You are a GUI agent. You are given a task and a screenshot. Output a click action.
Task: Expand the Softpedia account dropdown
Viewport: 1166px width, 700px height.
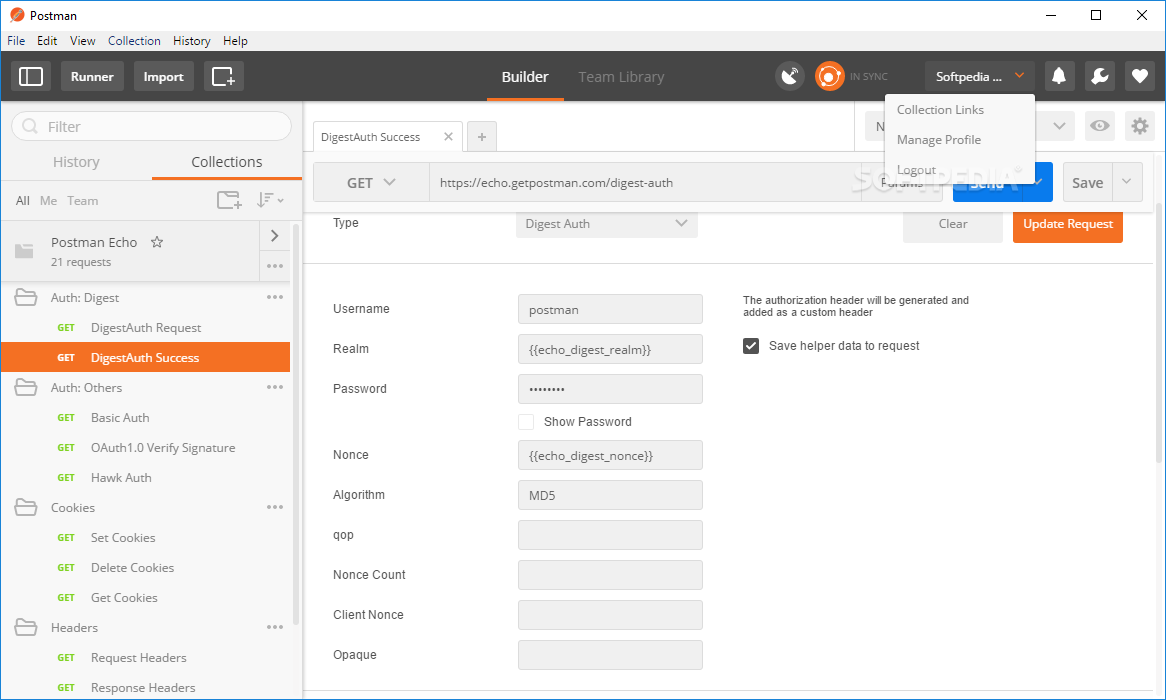pos(979,76)
